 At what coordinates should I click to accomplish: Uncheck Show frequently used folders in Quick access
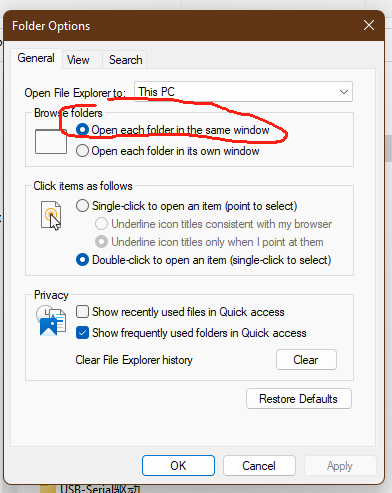pyautogui.click(x=191, y=333)
